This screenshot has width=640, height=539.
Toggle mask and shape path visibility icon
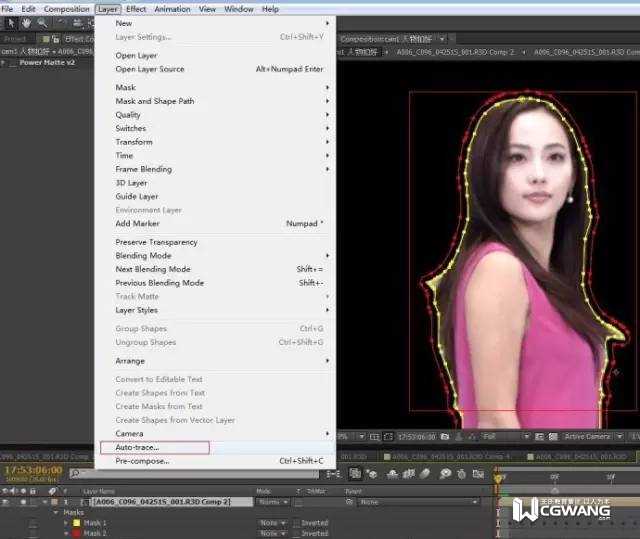[388, 437]
